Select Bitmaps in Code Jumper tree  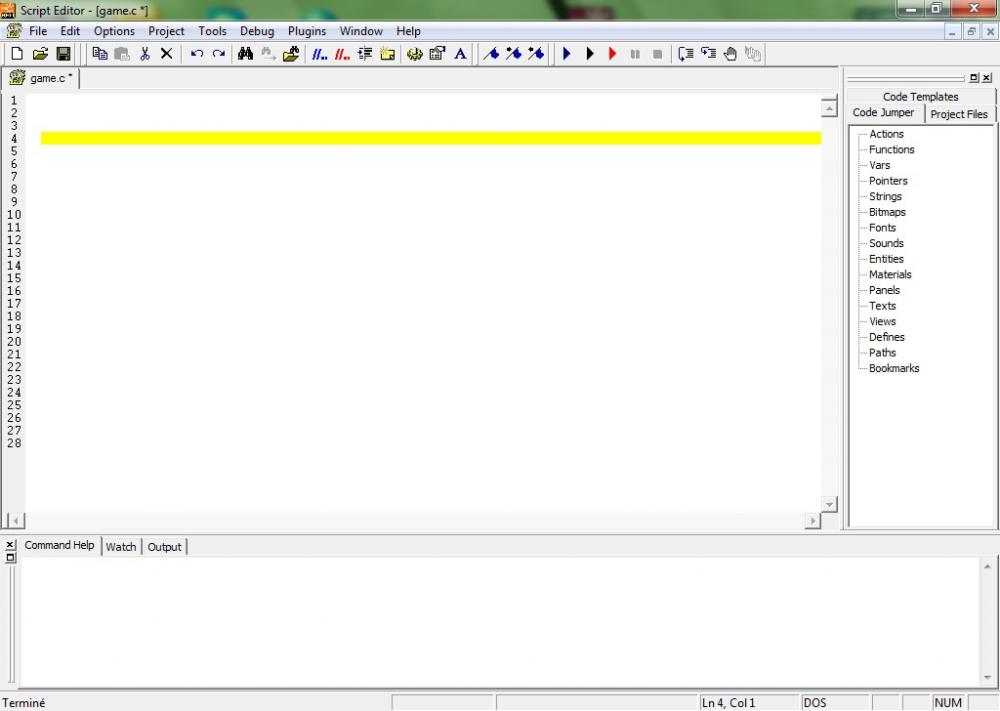887,212
